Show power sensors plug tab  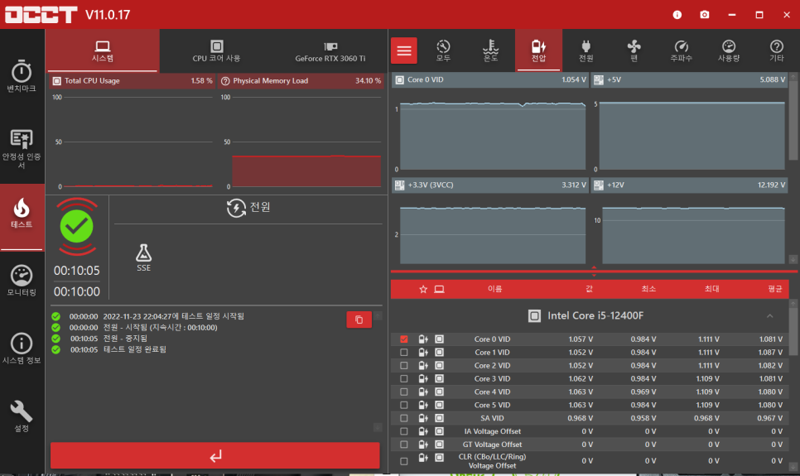tap(586, 51)
